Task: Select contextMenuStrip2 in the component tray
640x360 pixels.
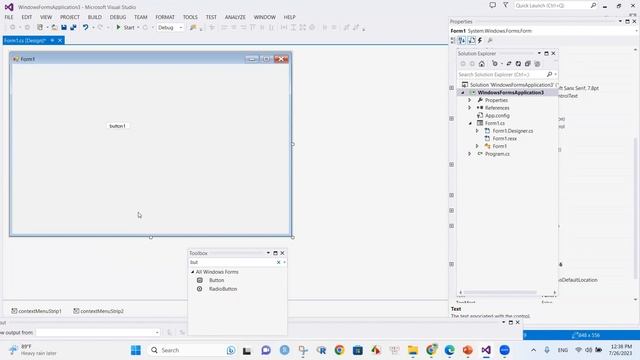Action: coord(98,311)
